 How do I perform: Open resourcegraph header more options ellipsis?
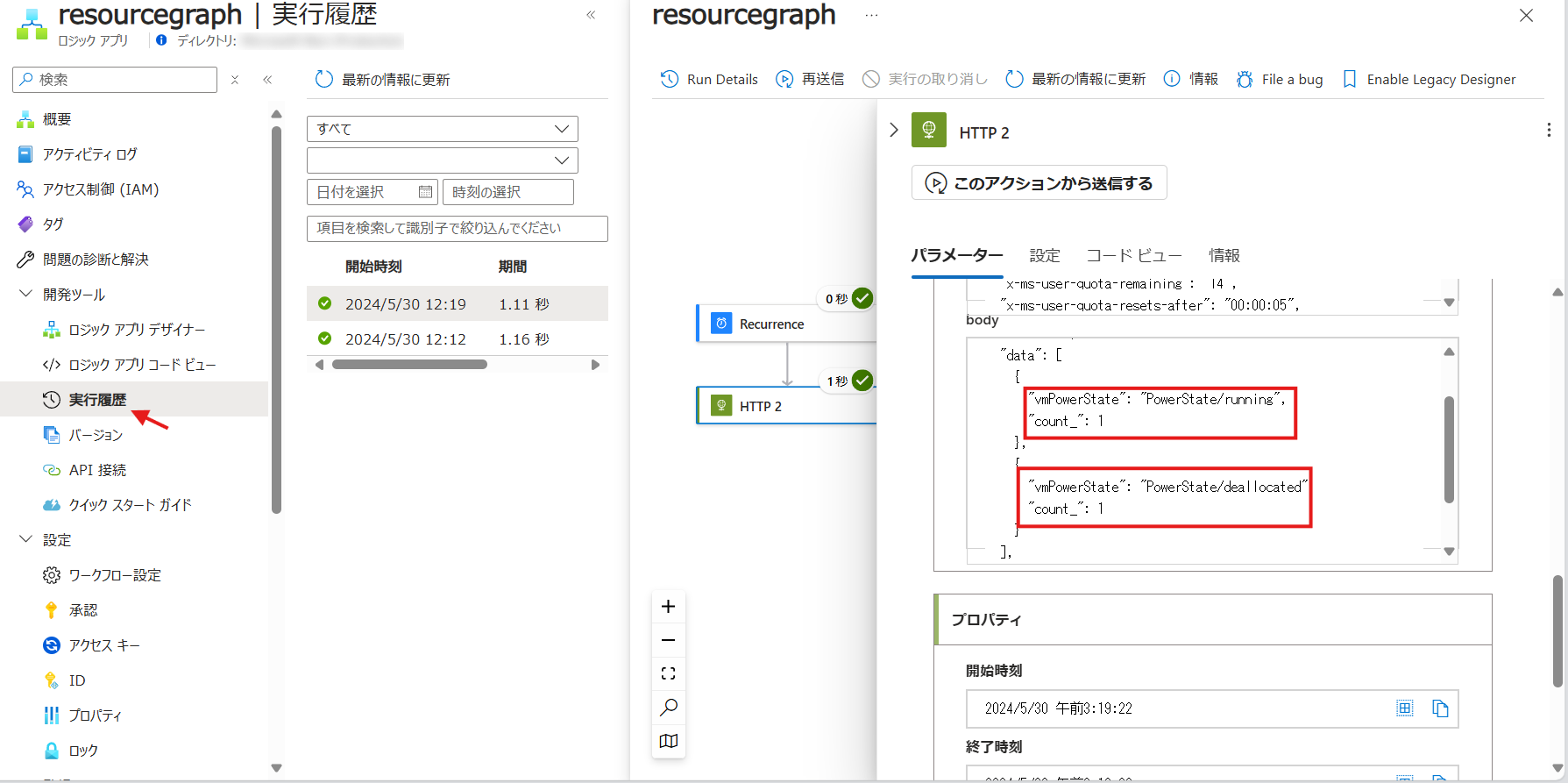click(871, 15)
